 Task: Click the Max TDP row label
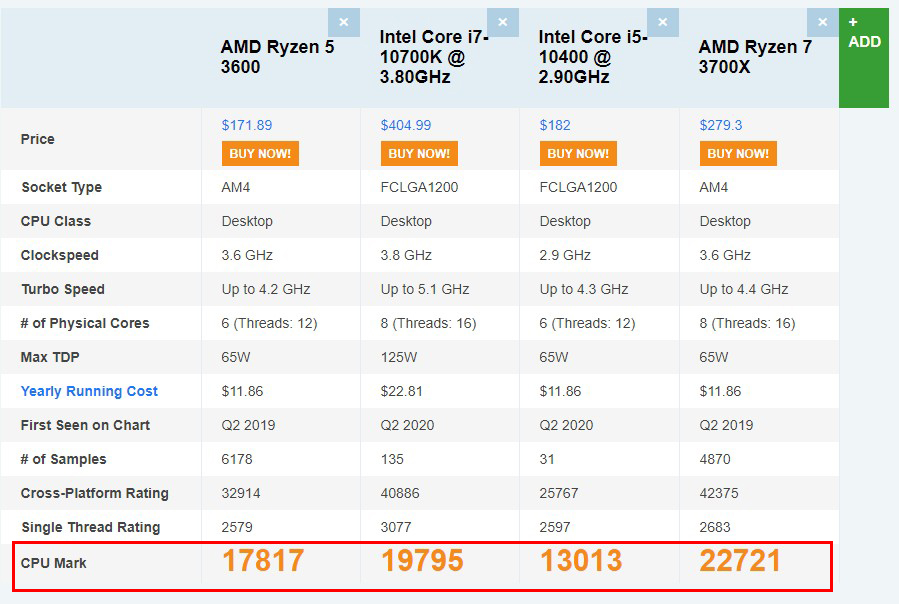coord(50,357)
